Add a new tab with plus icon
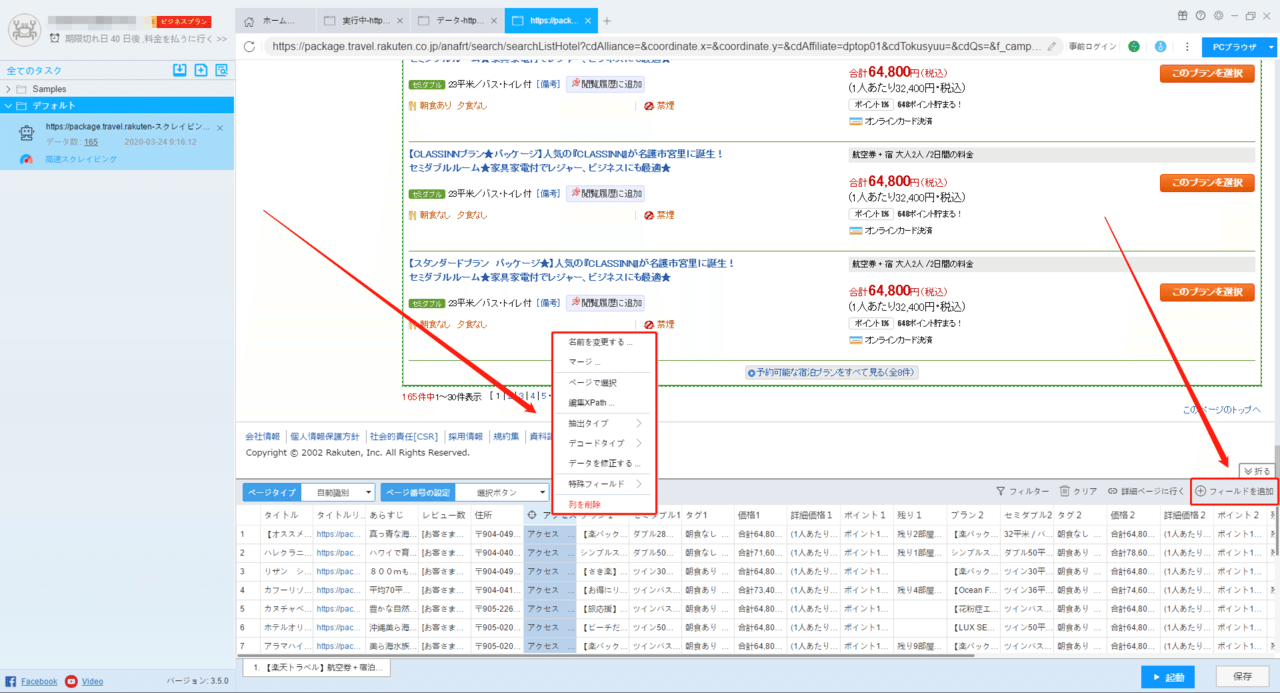 click(607, 21)
